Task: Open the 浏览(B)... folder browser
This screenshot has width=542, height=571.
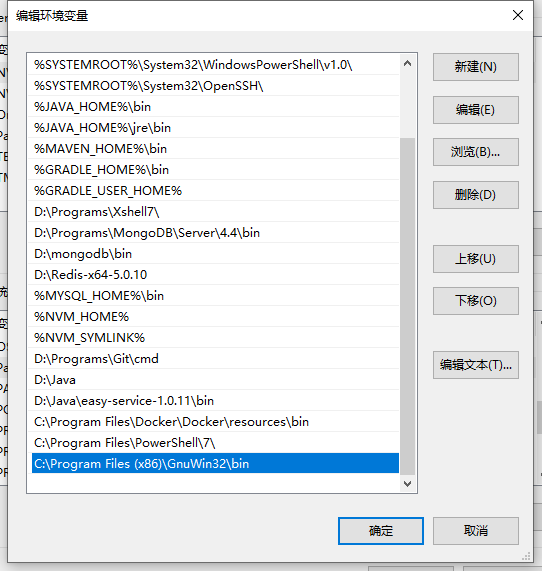Action: pos(476,152)
